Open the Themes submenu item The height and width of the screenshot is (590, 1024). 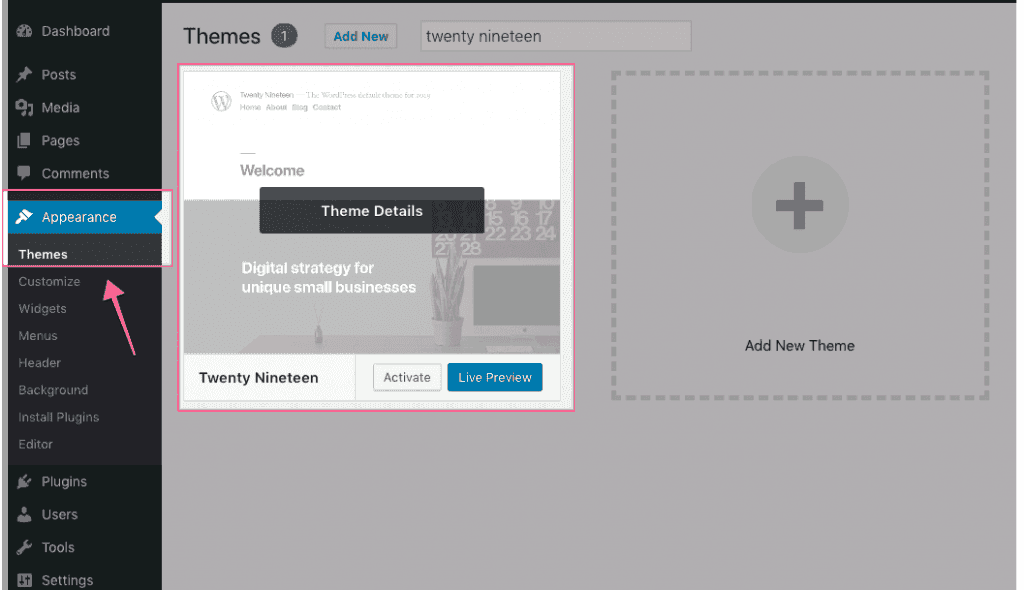click(x=42, y=254)
